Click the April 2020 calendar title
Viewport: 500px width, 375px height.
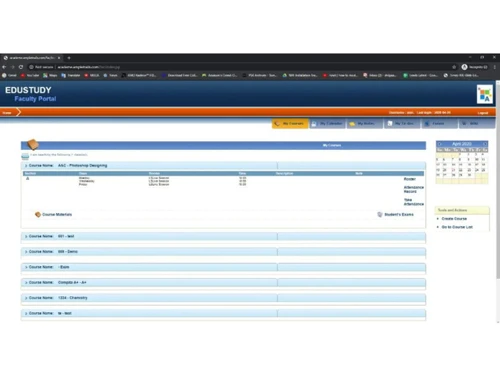pos(462,144)
